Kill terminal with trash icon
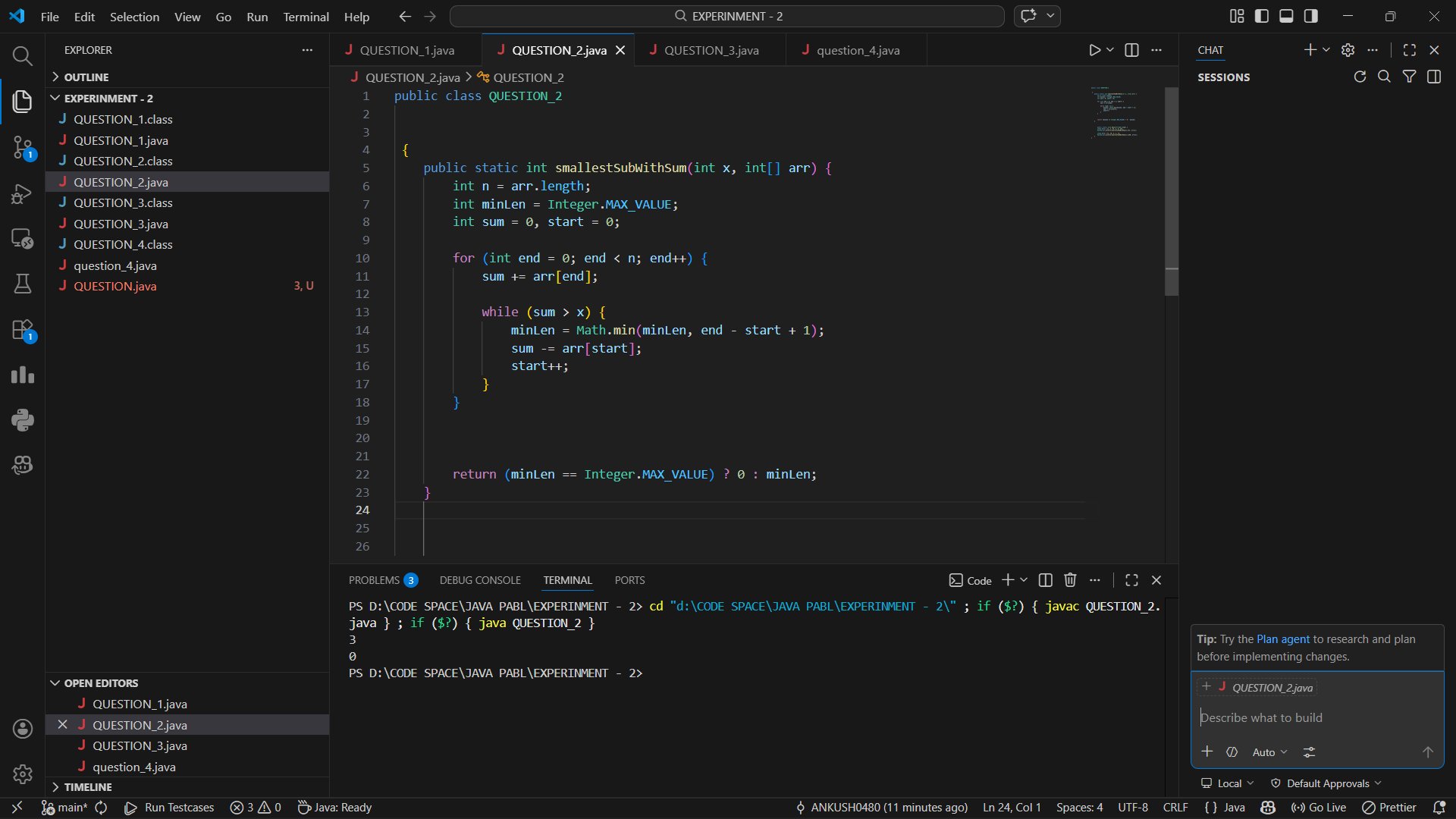The width and height of the screenshot is (1456, 819). click(x=1070, y=580)
